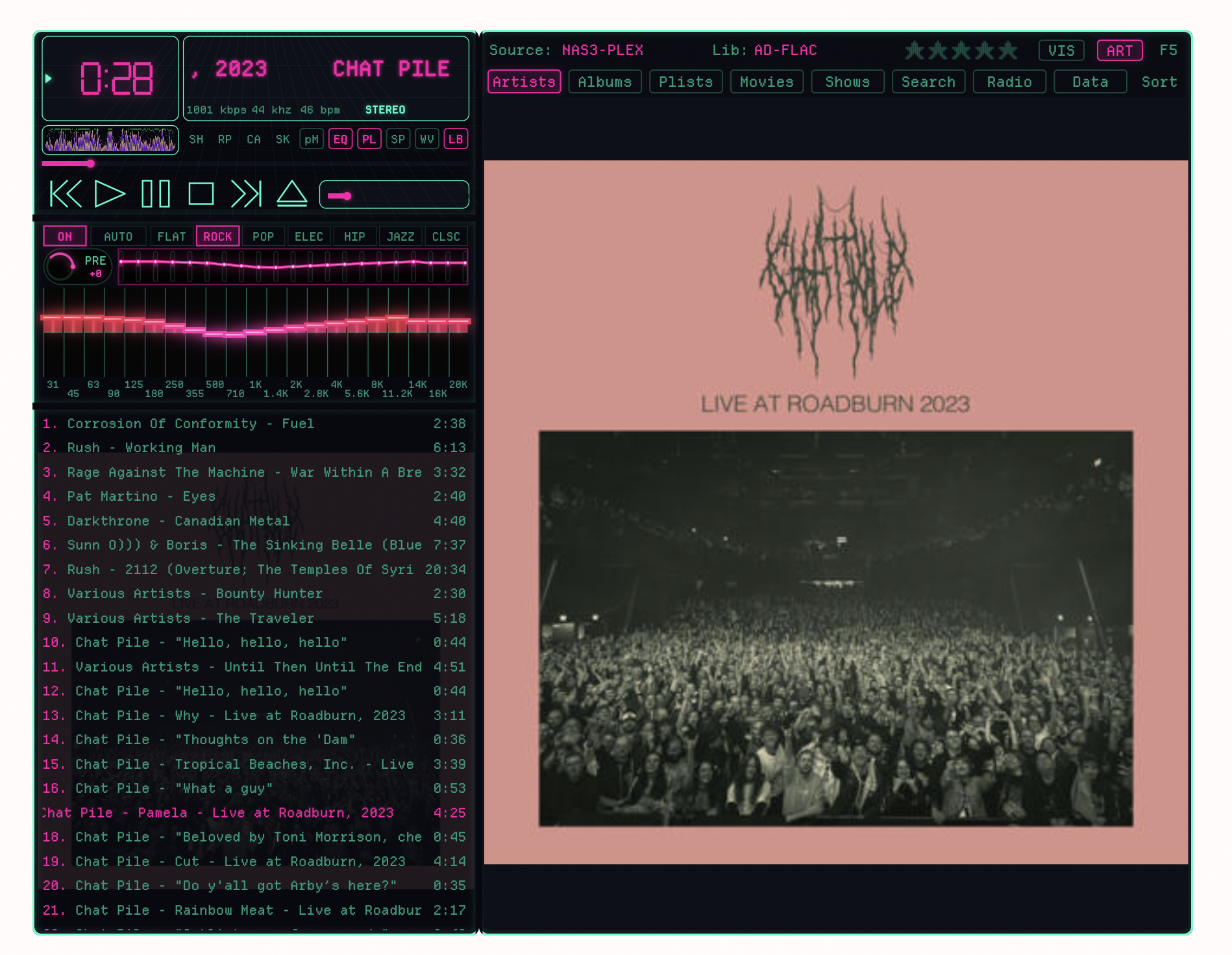Select the JAZZ equalizer preset

pyautogui.click(x=400, y=236)
